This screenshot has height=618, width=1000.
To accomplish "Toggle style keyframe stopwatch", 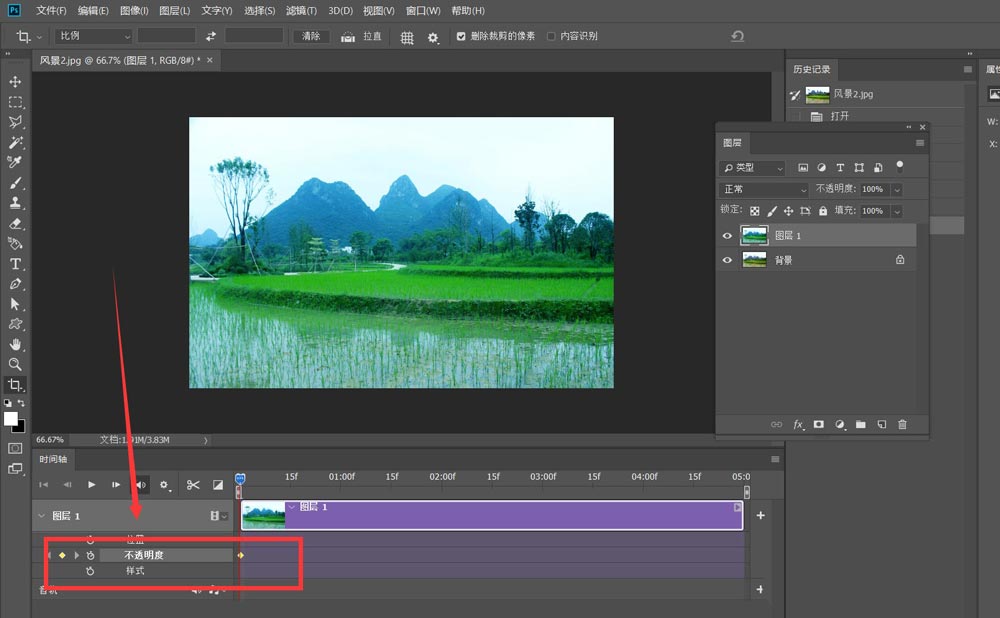I will click(91, 571).
